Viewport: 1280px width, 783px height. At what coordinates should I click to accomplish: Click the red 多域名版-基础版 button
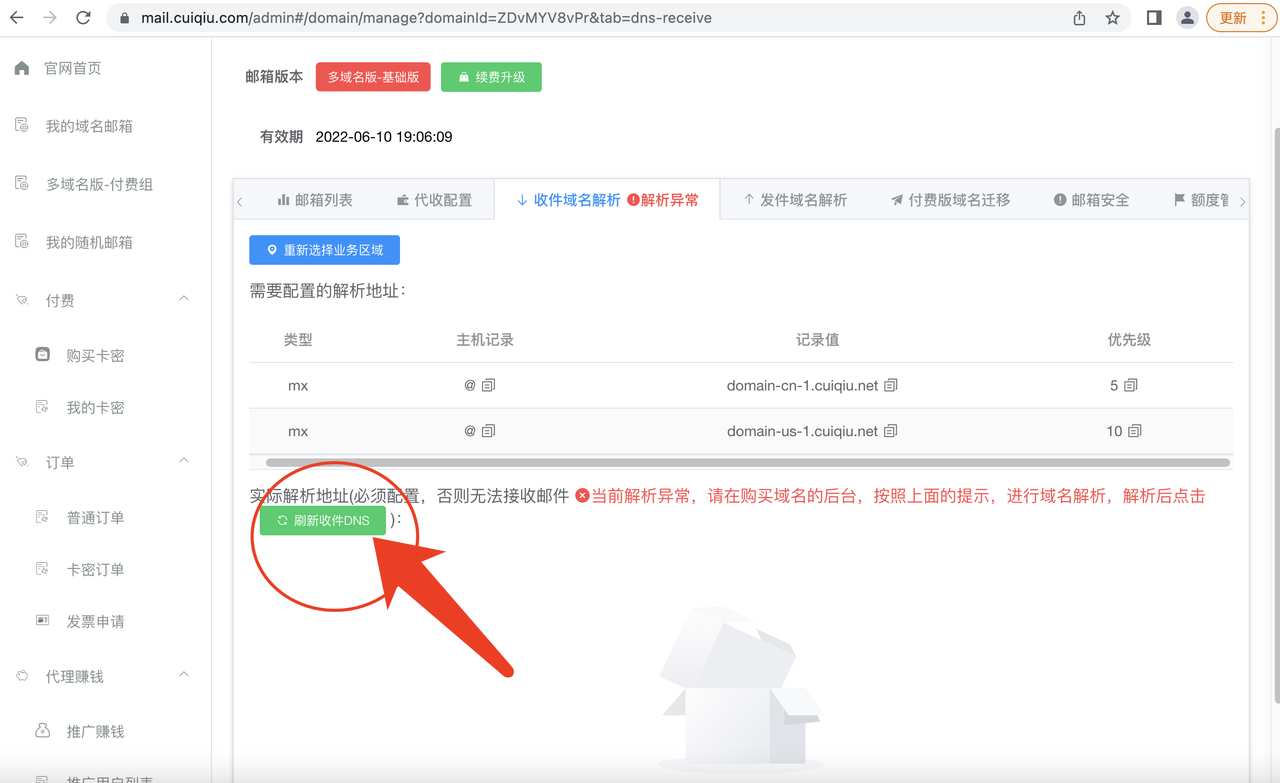click(373, 77)
